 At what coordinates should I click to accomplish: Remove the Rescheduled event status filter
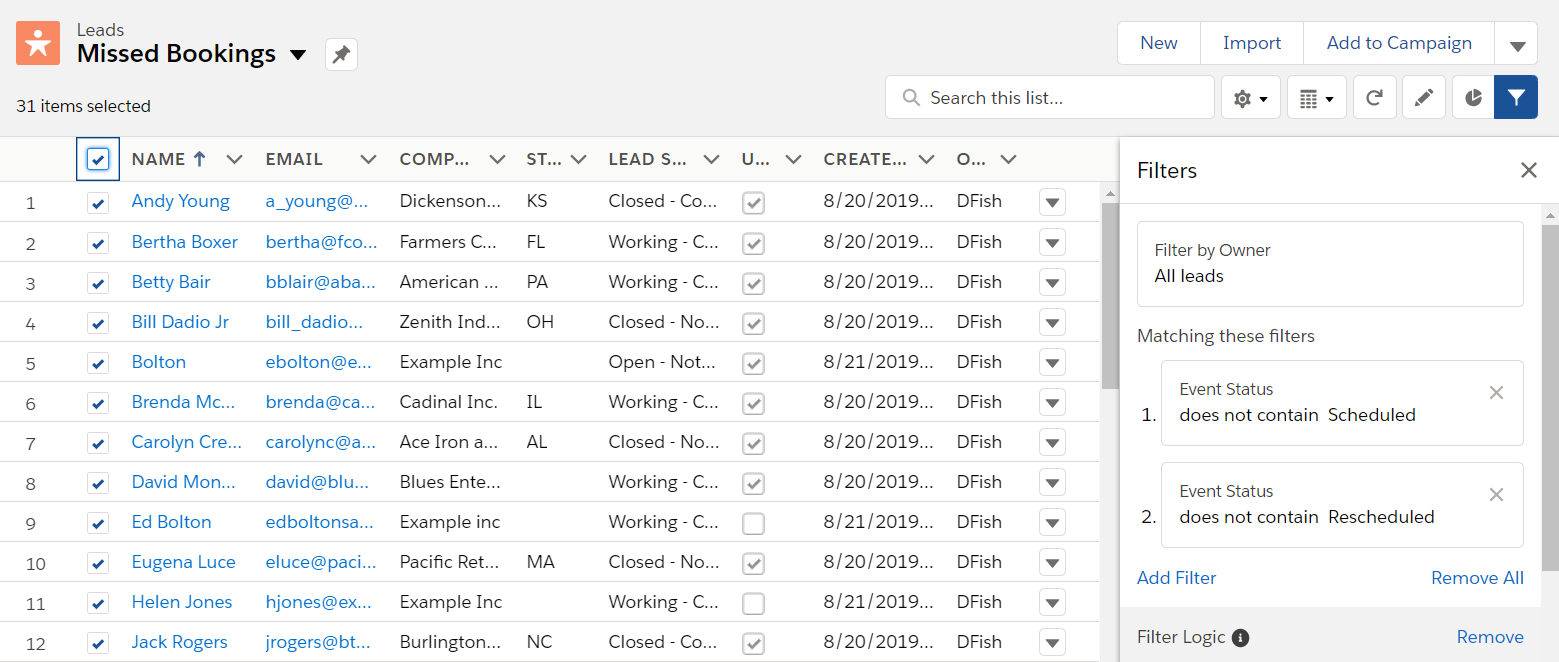pyautogui.click(x=1496, y=495)
